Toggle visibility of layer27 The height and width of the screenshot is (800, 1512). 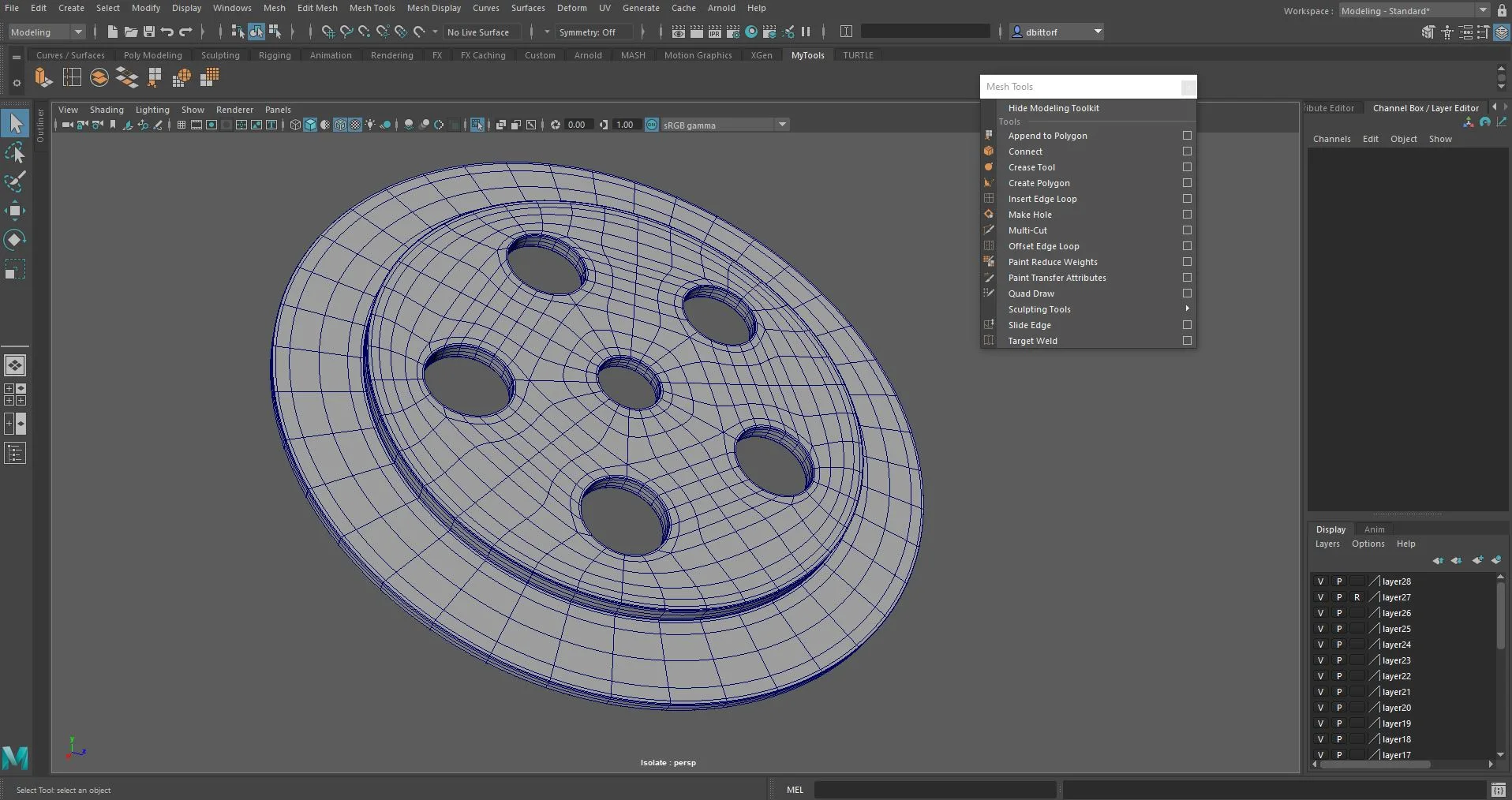[x=1322, y=597]
